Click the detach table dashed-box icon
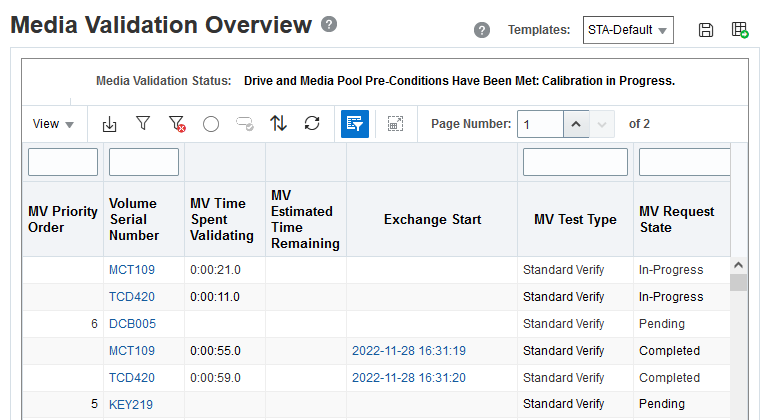The width and height of the screenshot is (770, 420). [x=395, y=124]
